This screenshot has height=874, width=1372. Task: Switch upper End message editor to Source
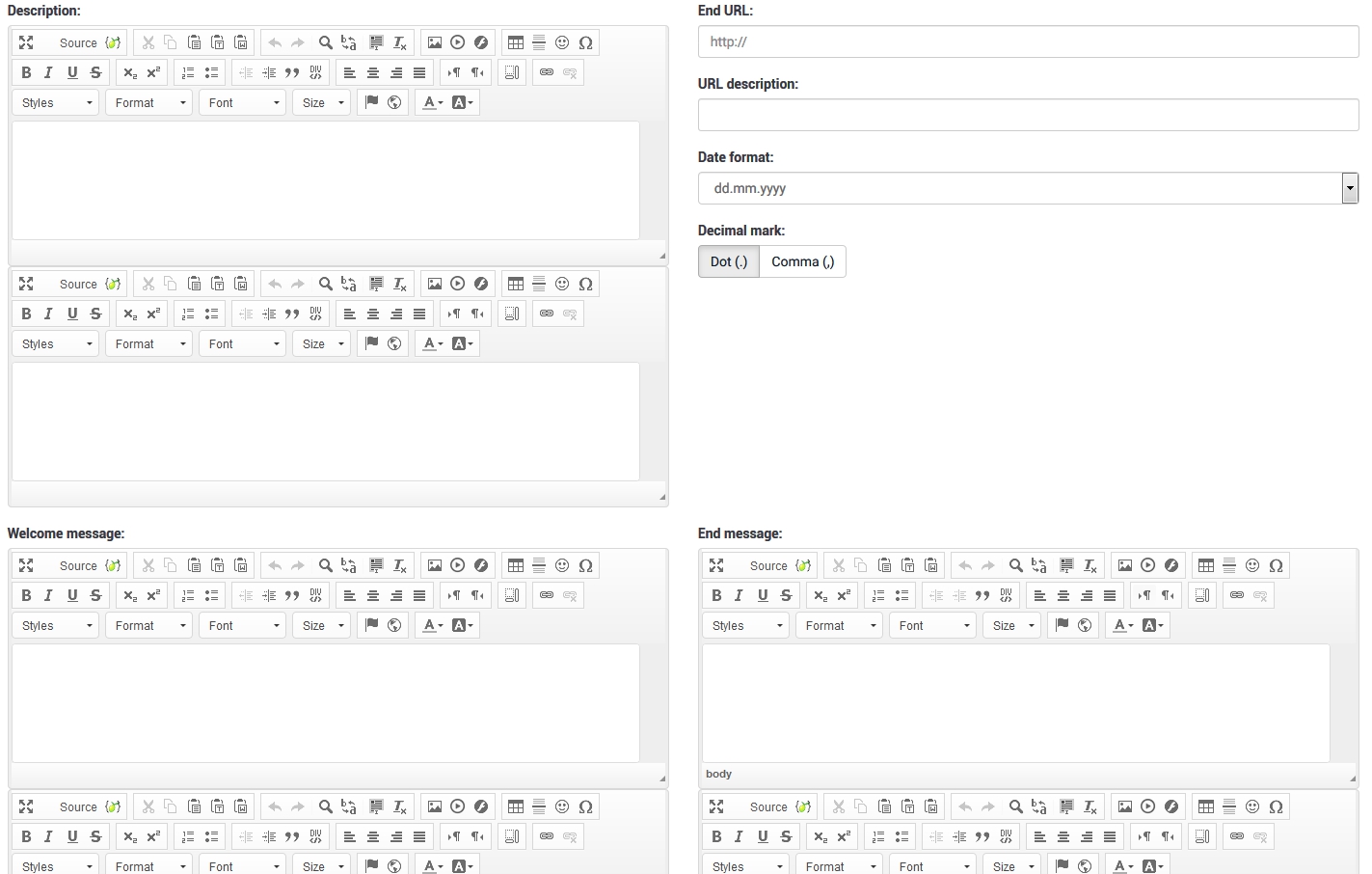pyautogui.click(x=769, y=565)
